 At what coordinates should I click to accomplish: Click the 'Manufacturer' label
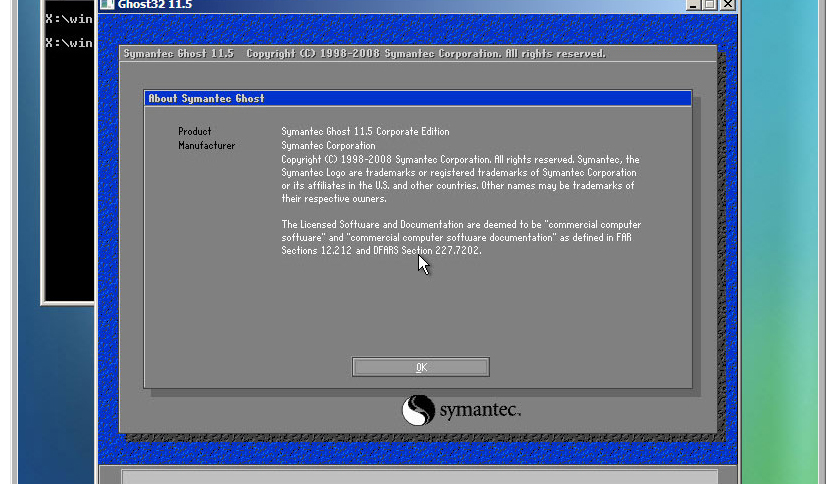point(206,145)
